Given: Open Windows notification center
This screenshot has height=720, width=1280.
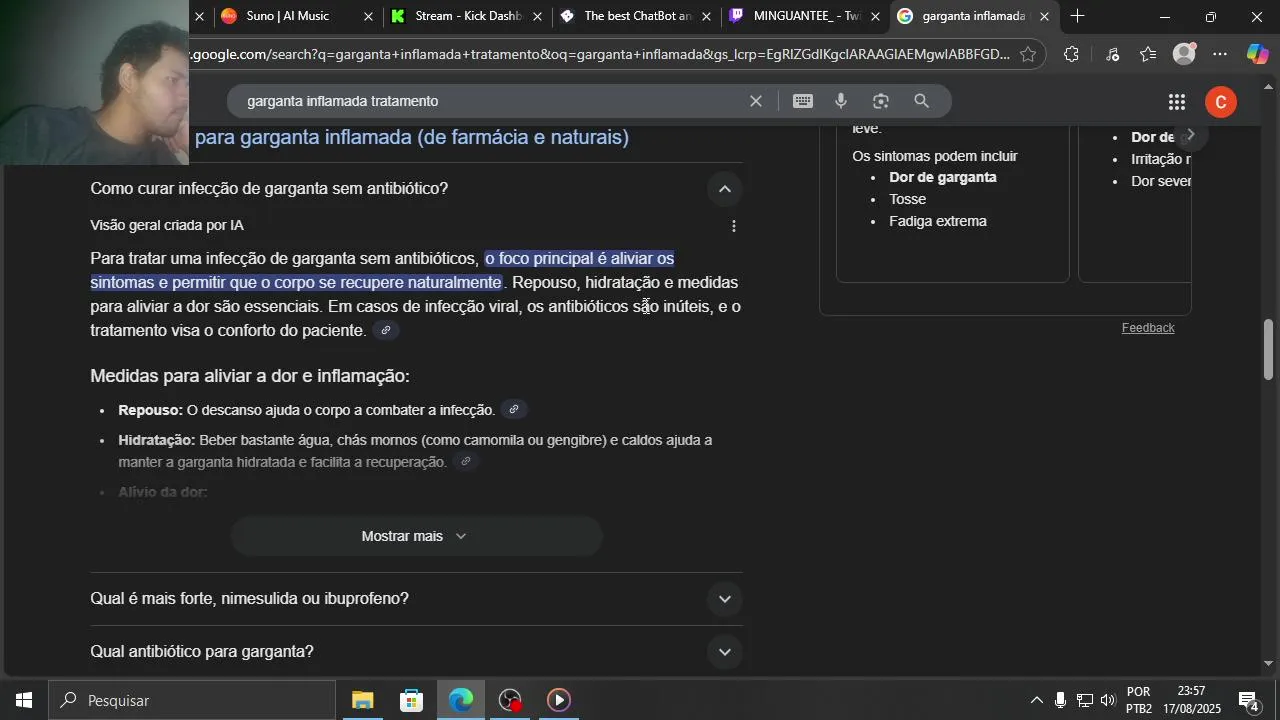Looking at the screenshot, I should coord(1249,700).
